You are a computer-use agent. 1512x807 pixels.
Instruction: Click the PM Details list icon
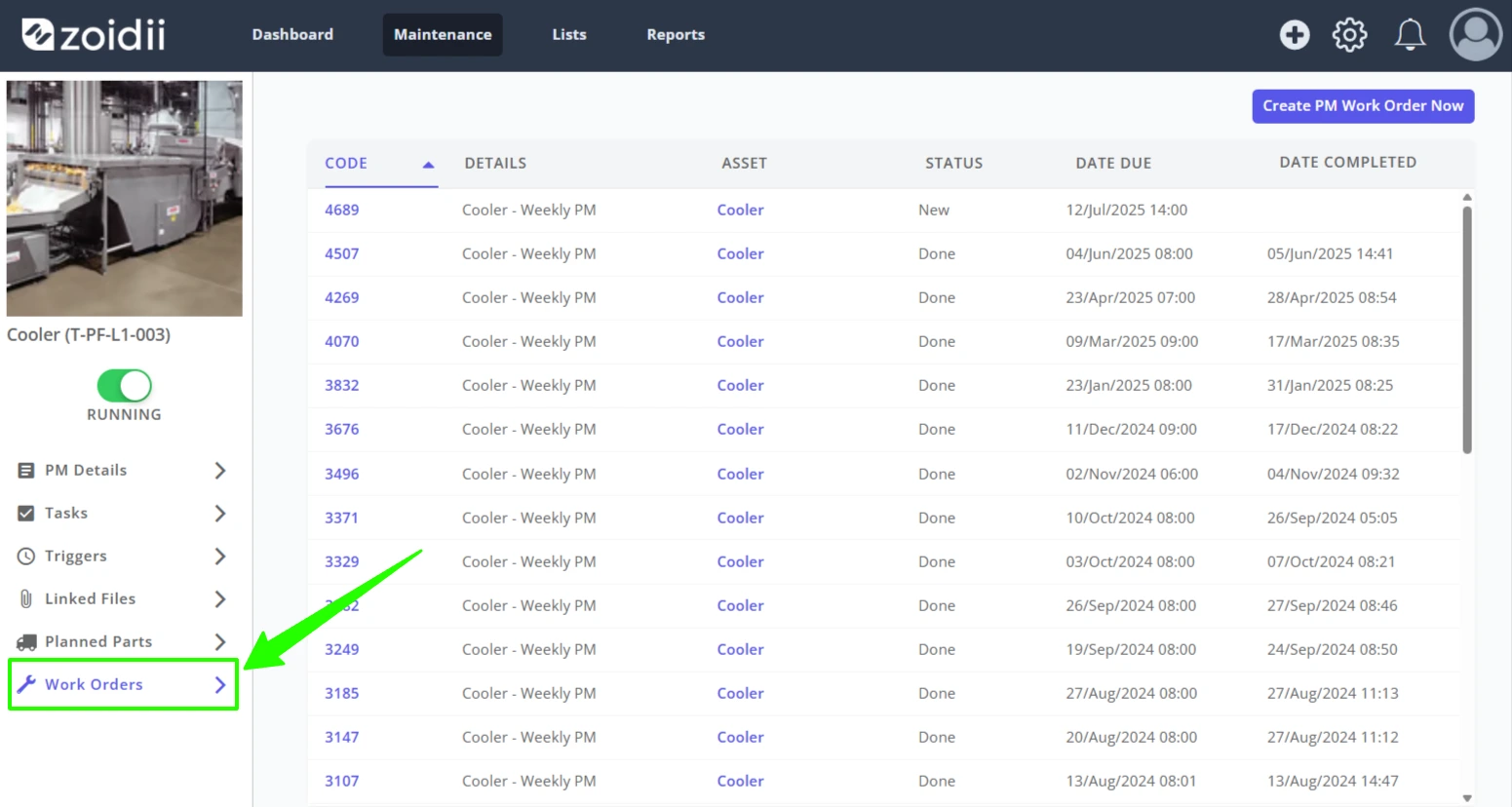pos(26,471)
